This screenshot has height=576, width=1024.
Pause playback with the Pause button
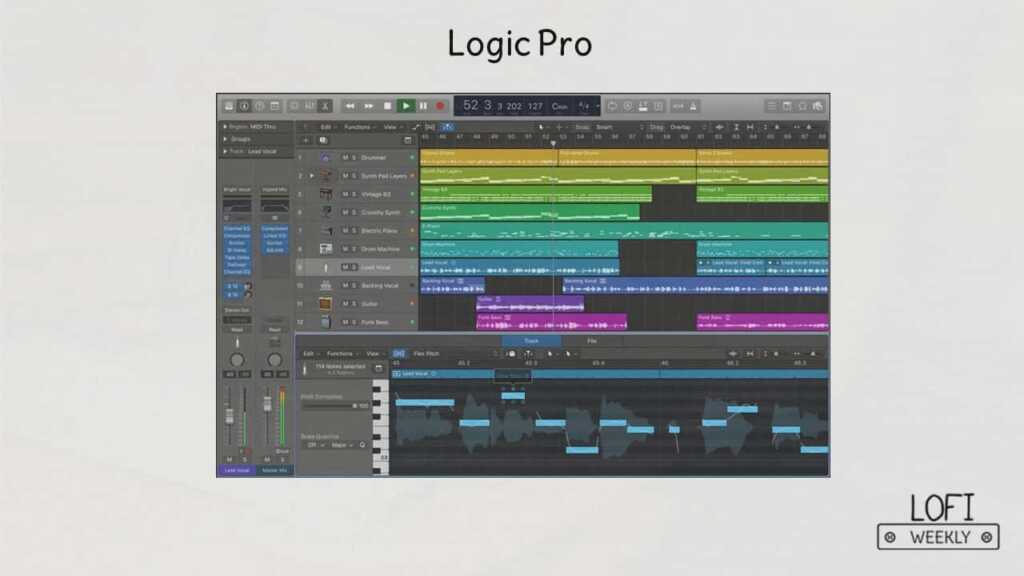tap(422, 106)
